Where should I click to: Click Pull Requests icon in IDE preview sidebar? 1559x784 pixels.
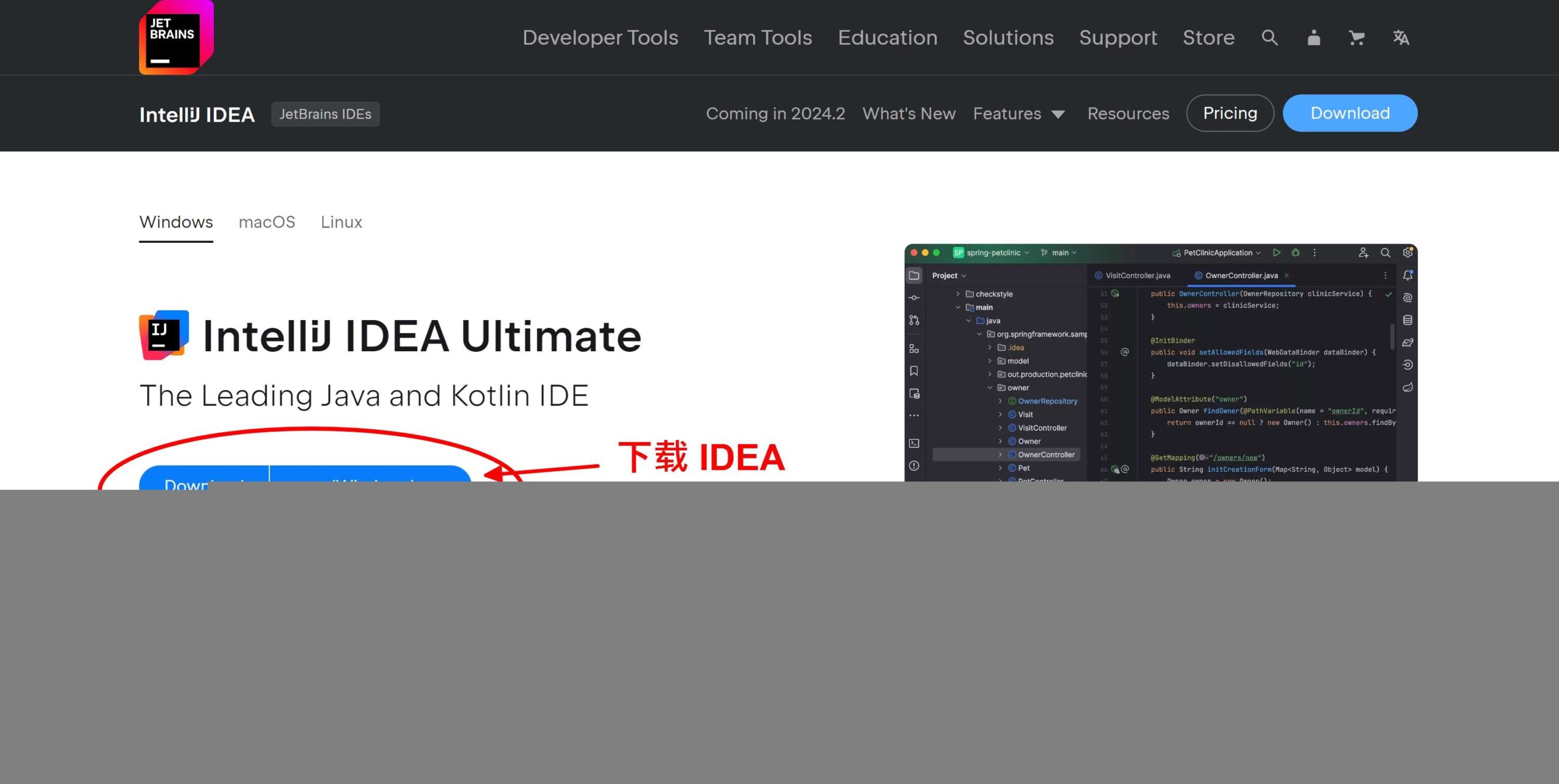[x=914, y=320]
